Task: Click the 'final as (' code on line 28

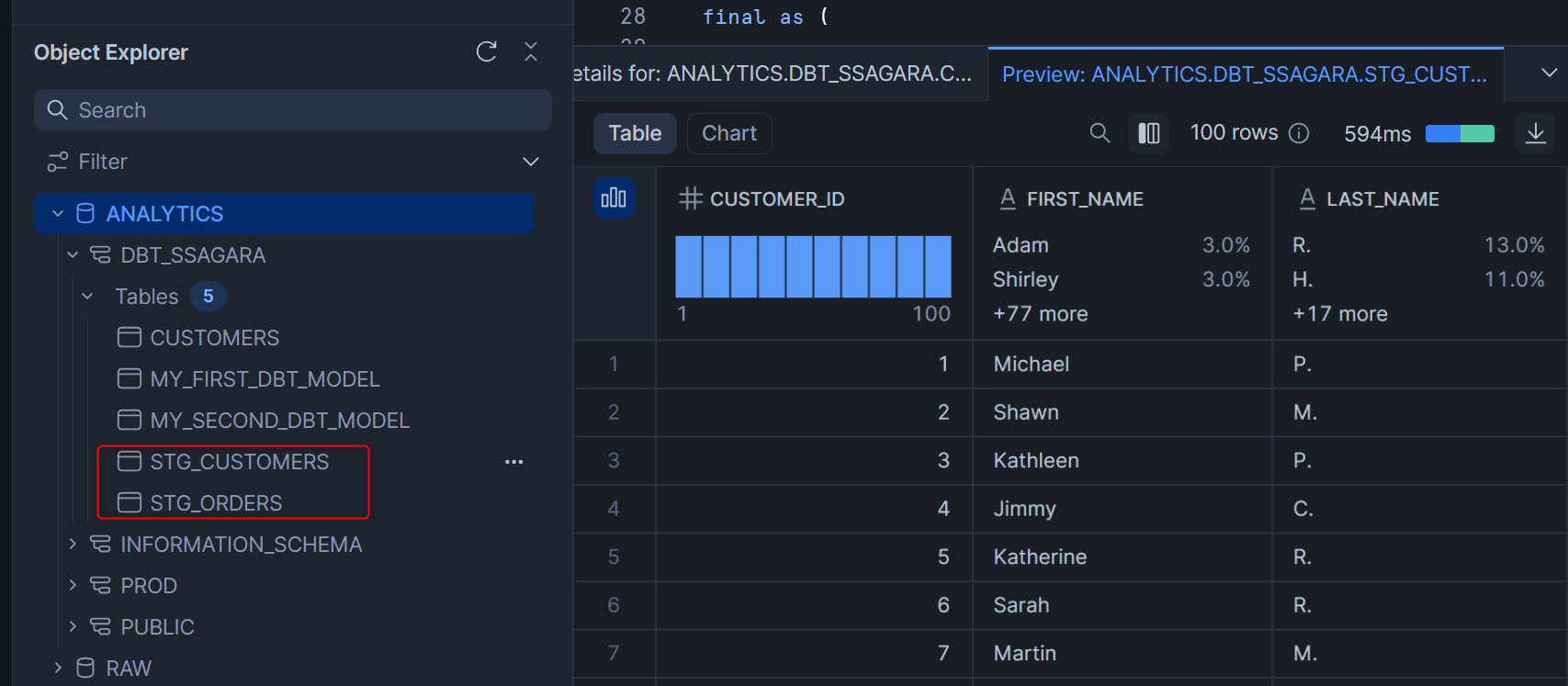Action: coord(765,17)
